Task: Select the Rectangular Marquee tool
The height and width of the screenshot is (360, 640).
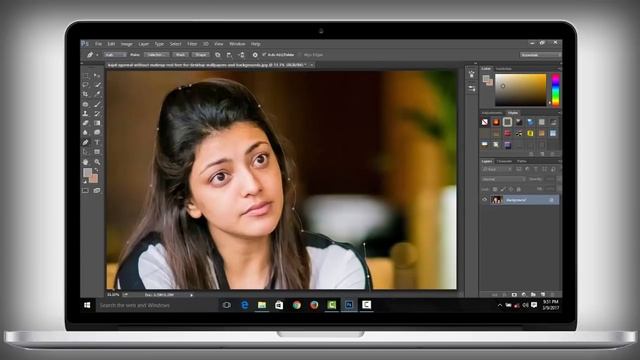Action: pos(85,76)
